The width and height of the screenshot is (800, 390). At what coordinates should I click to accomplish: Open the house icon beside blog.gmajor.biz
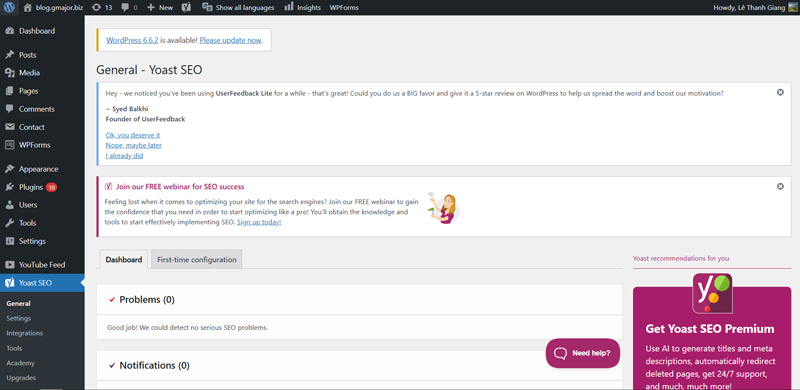click(x=28, y=8)
